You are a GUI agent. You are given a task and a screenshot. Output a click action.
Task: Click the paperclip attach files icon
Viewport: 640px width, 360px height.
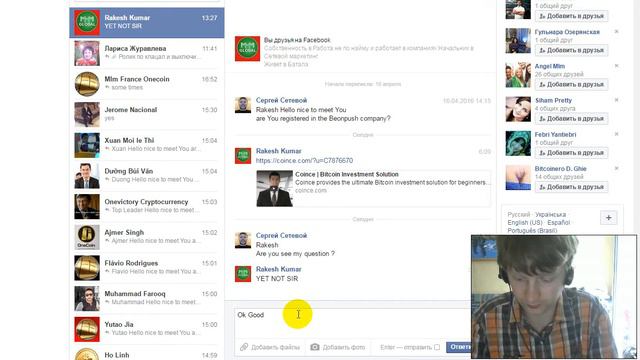(x=244, y=347)
